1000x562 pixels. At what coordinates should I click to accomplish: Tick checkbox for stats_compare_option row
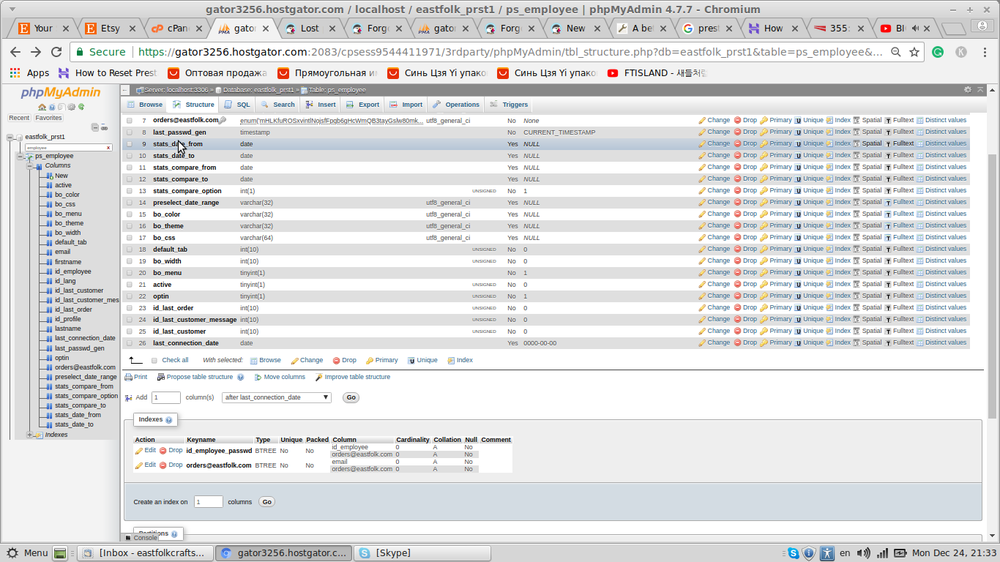129,191
